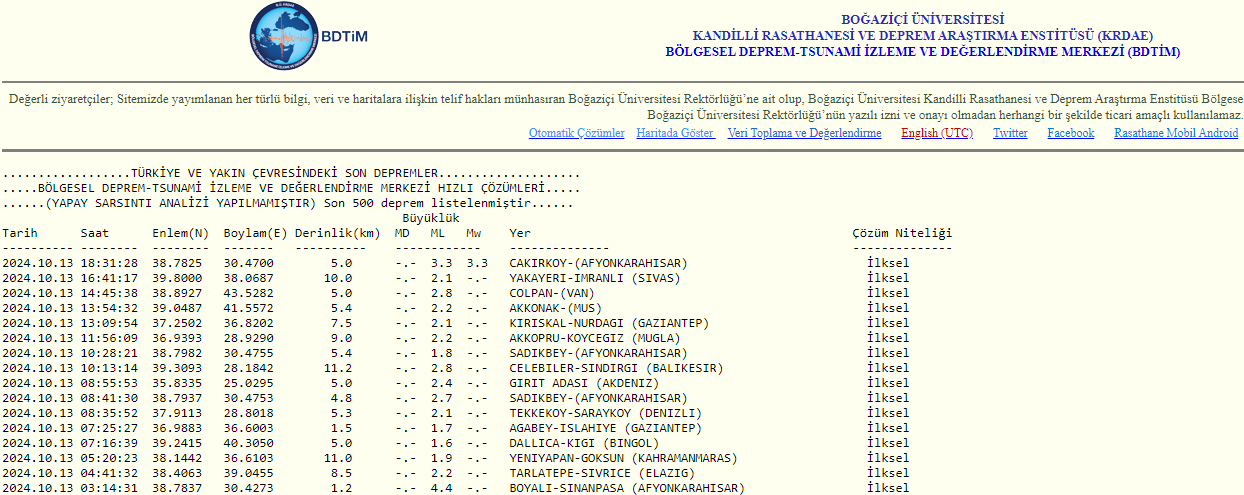
Task: Click the Enlem(N) column header
Action: [181, 233]
